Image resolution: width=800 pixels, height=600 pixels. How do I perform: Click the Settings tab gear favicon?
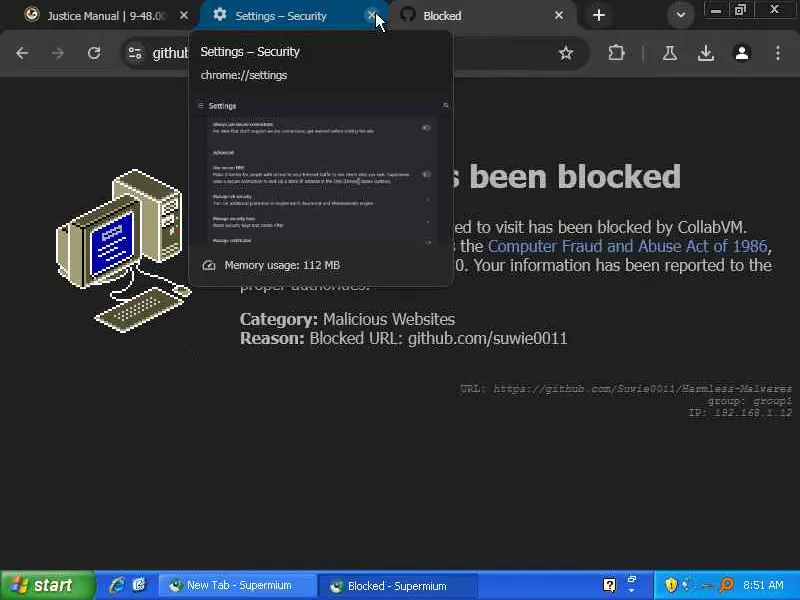click(x=219, y=15)
